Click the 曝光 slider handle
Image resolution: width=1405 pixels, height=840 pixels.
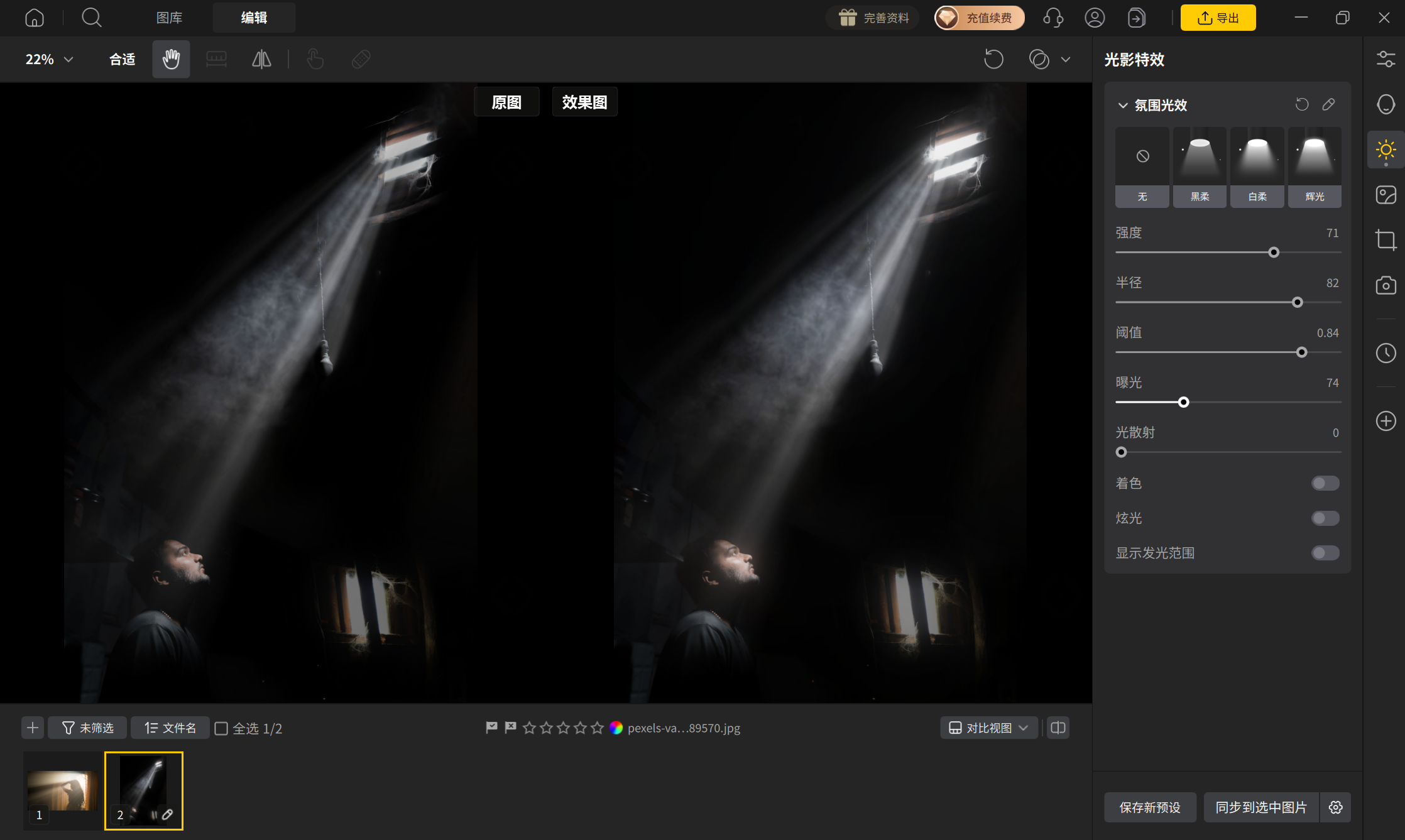(x=1184, y=402)
